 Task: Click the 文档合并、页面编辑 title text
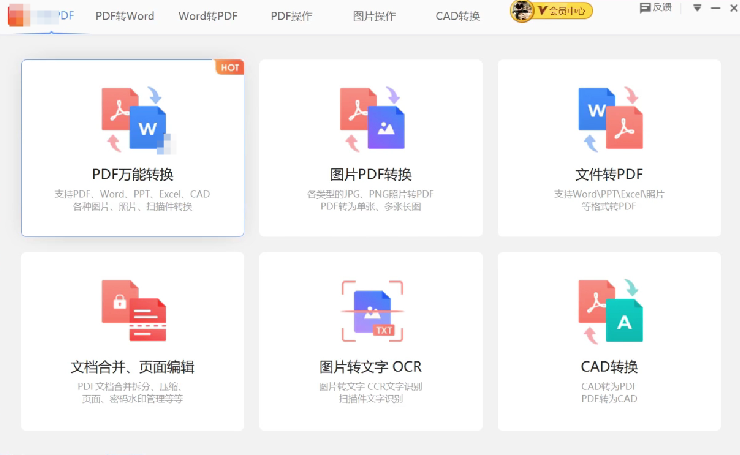(x=133, y=367)
